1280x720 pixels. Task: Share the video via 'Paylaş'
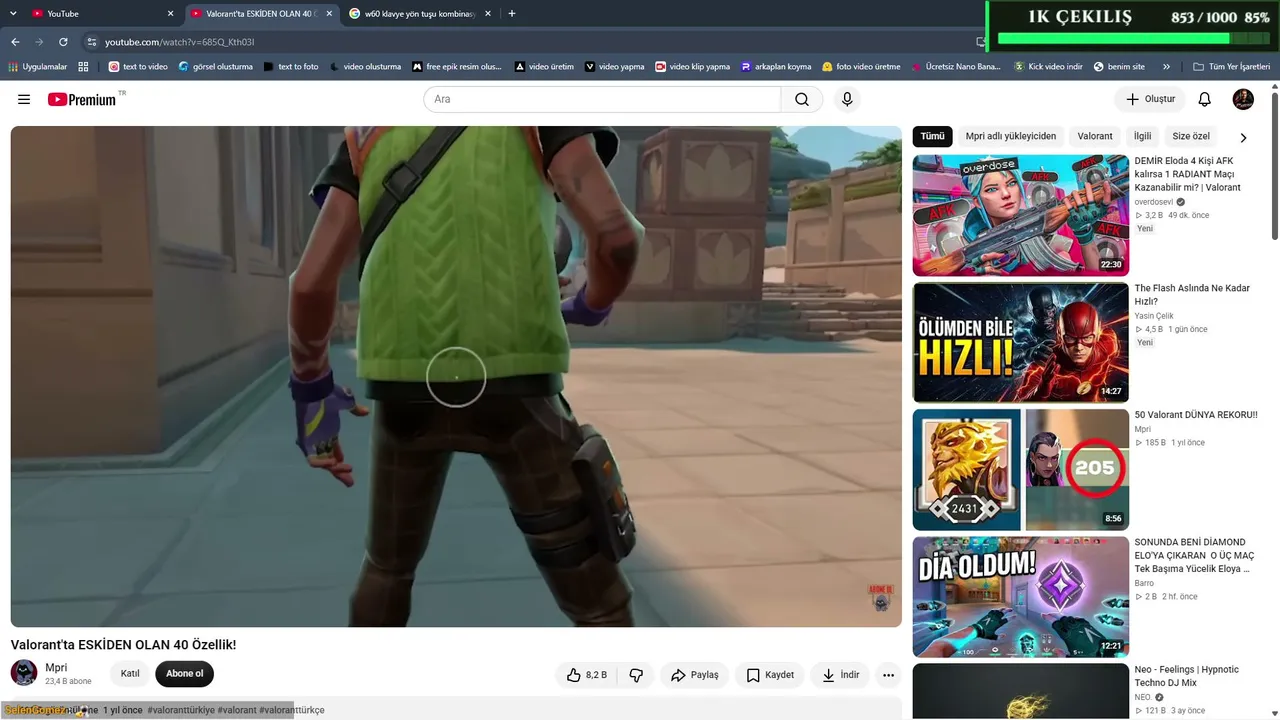click(695, 675)
